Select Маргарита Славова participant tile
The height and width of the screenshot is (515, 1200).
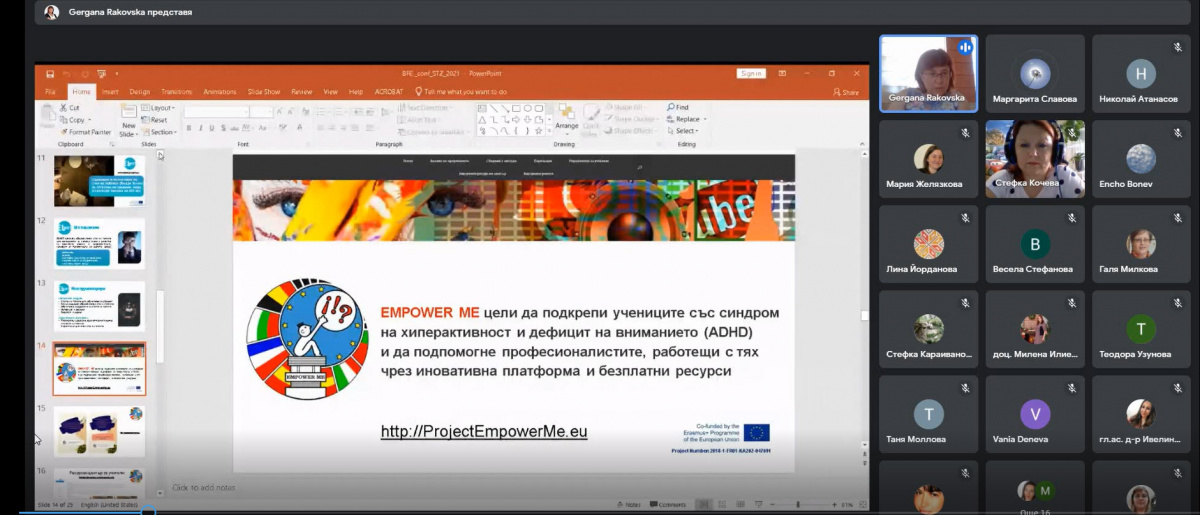pyautogui.click(x=1035, y=74)
